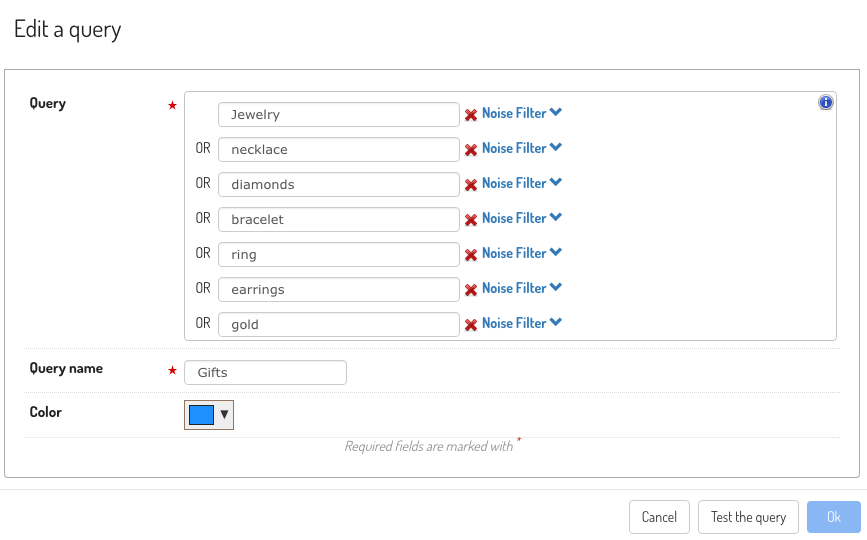Click the Test the query button

pyautogui.click(x=748, y=517)
